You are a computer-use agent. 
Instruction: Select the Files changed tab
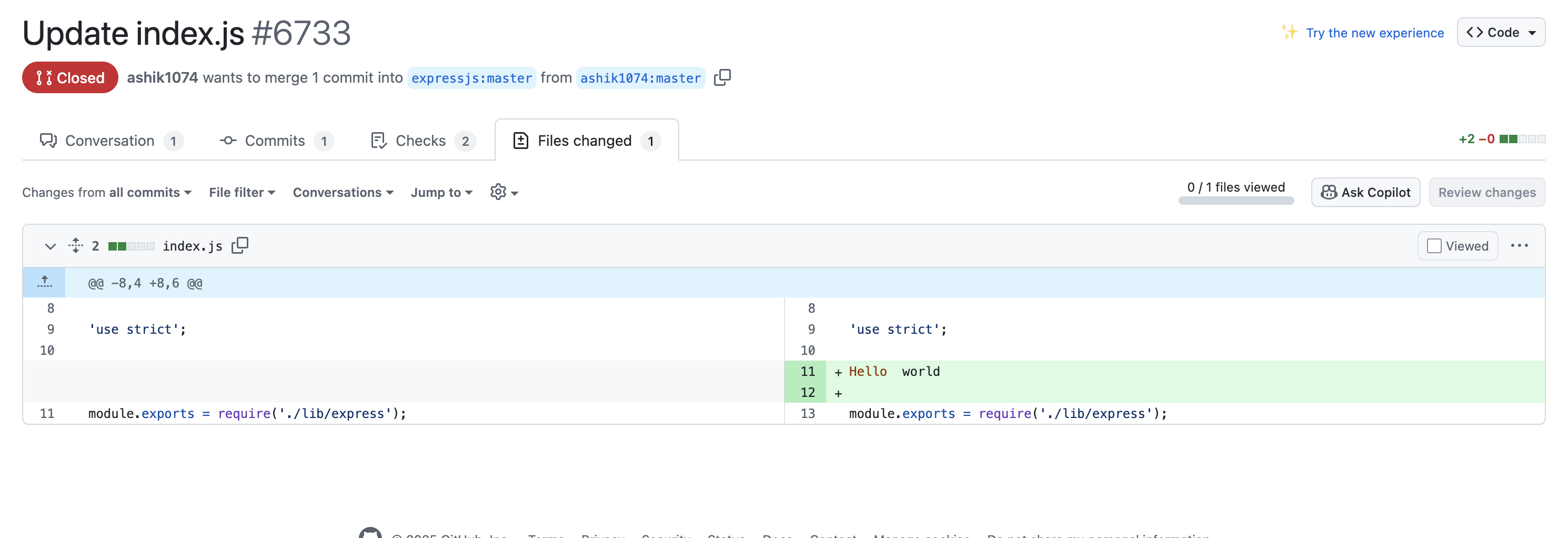click(587, 141)
